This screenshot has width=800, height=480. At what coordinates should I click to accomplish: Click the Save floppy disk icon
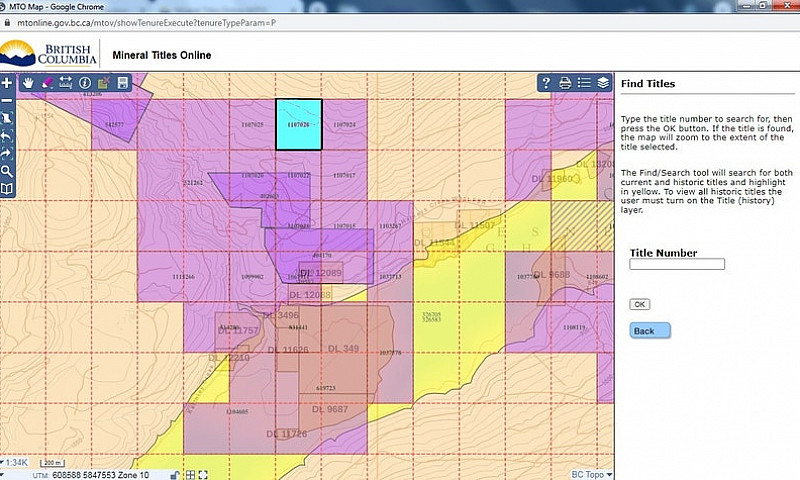(122, 83)
